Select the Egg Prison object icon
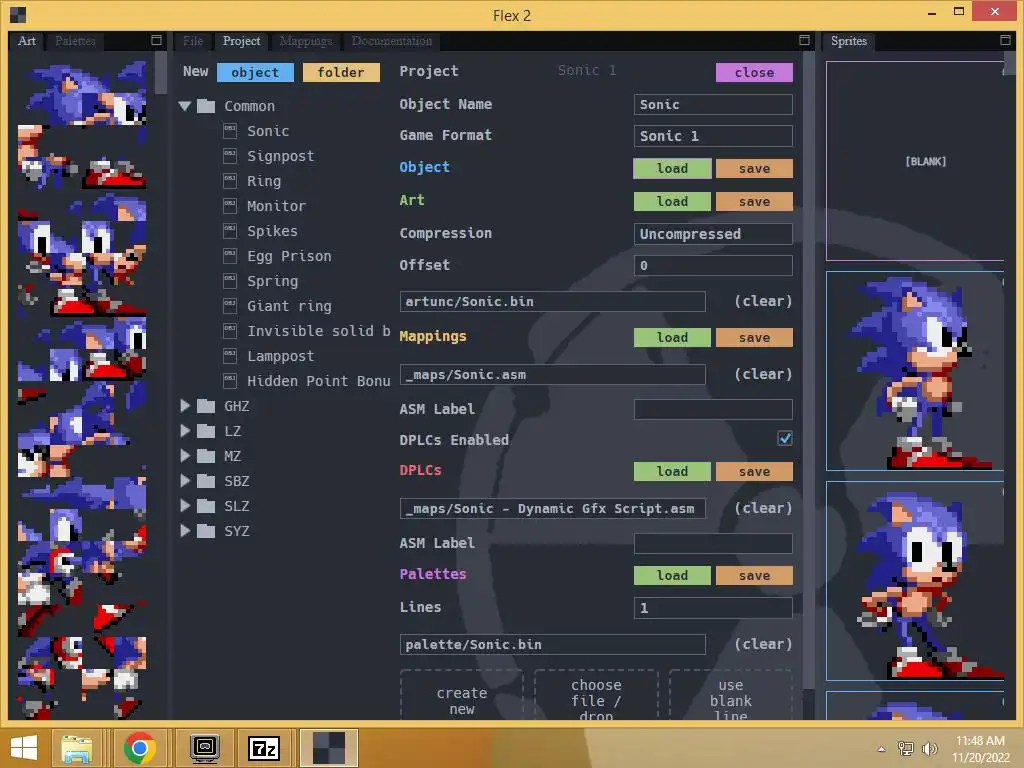1024x768 pixels. click(x=230, y=255)
